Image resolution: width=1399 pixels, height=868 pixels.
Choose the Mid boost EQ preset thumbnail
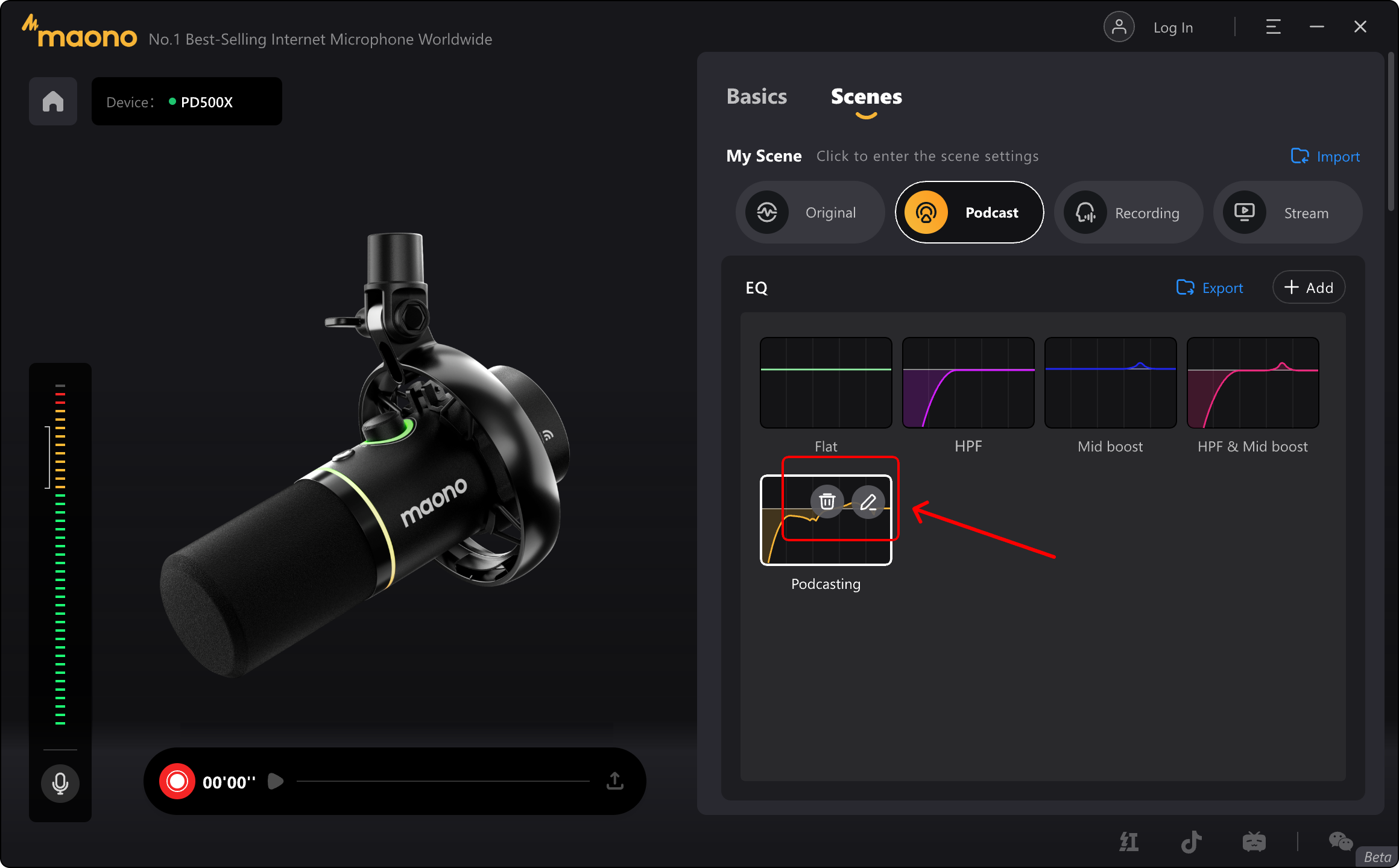tap(1110, 383)
